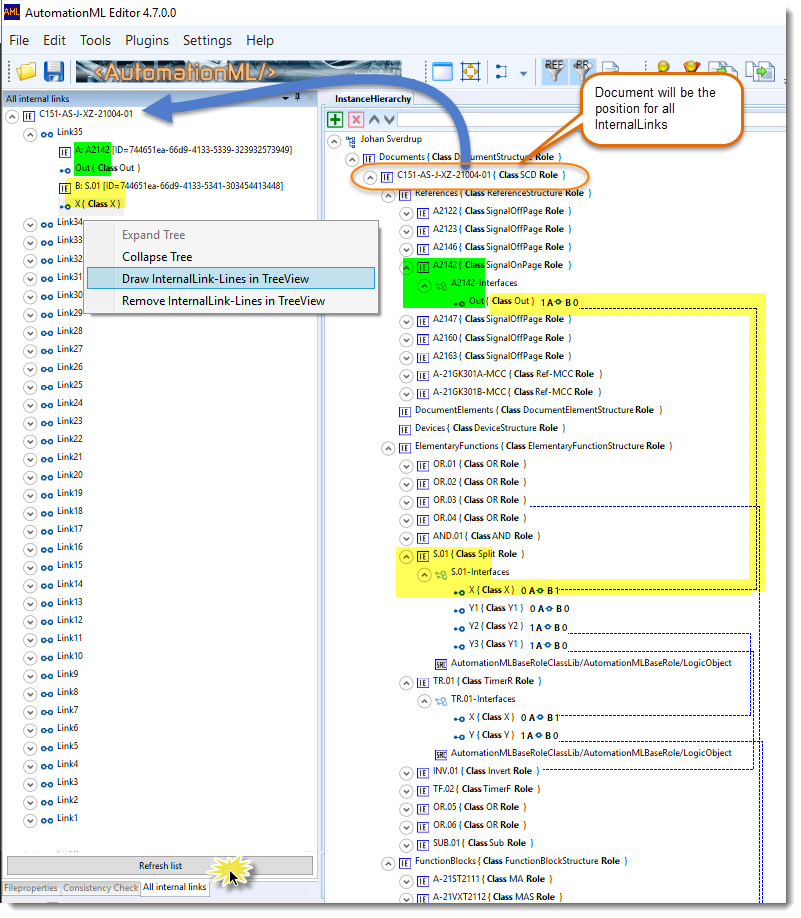This screenshot has height=918, width=801.
Task: Move the element up with the up arrow icon
Action: 374,120
